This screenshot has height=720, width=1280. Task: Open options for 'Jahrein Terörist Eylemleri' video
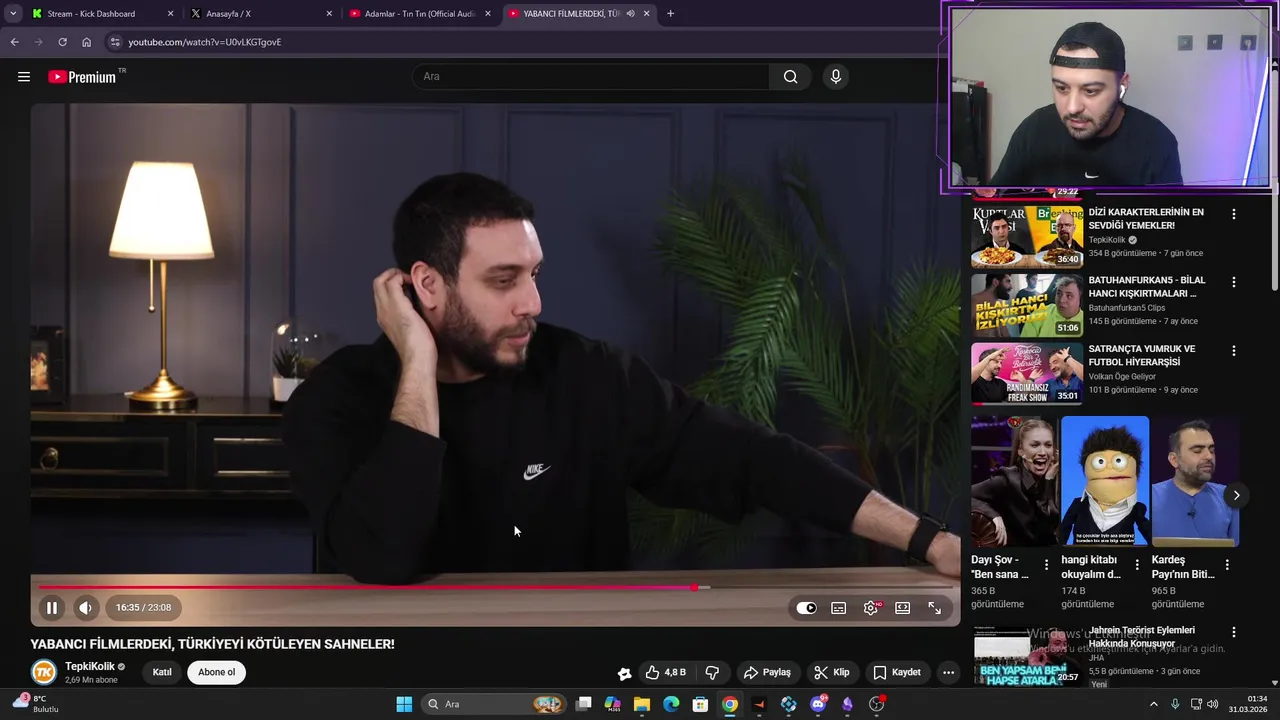click(1233, 632)
